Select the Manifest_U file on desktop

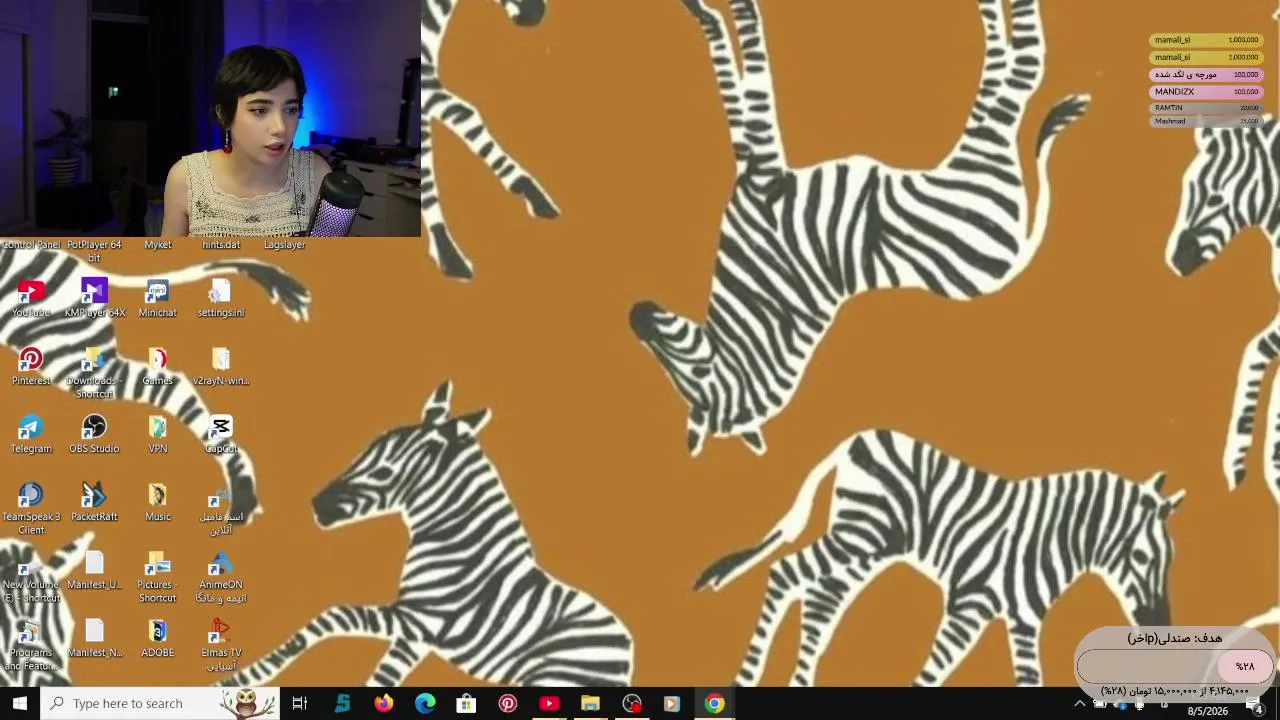pos(94,571)
